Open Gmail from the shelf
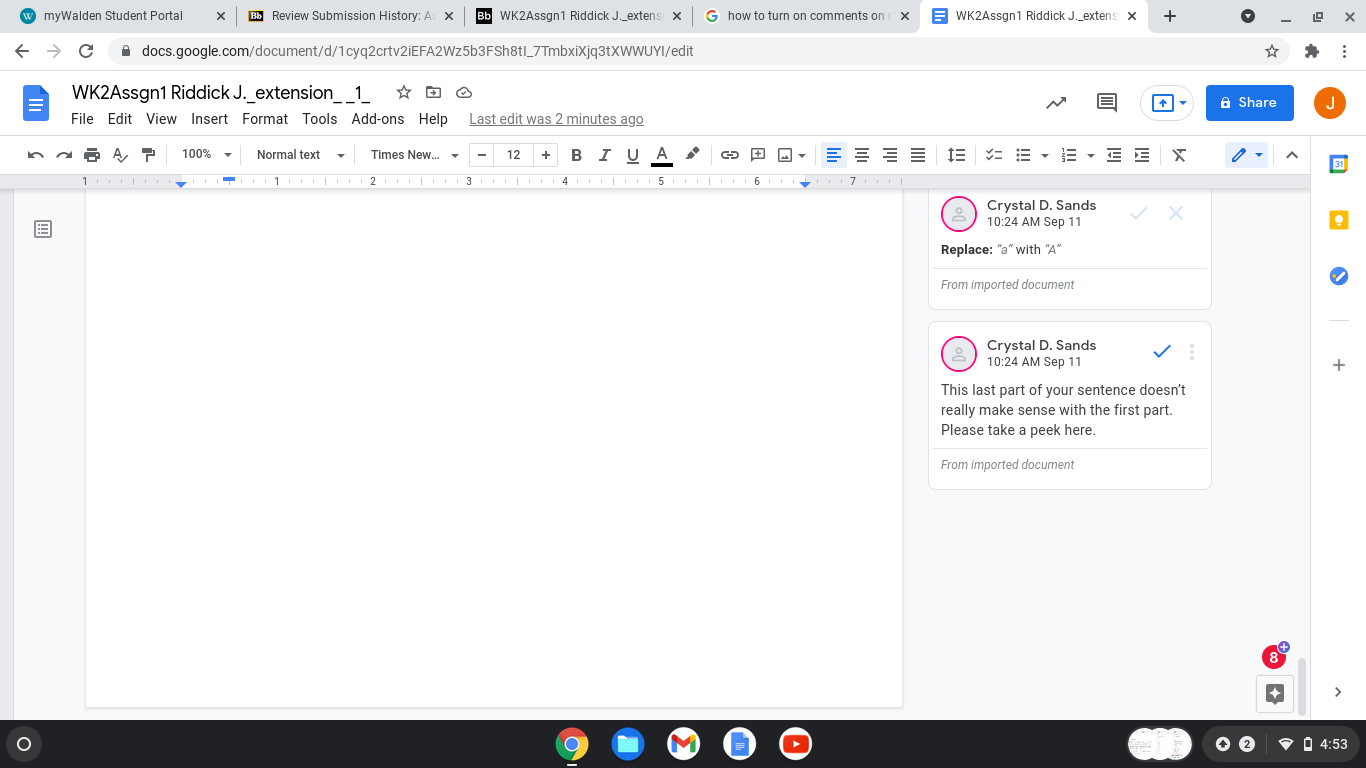1366x768 pixels. tap(684, 743)
